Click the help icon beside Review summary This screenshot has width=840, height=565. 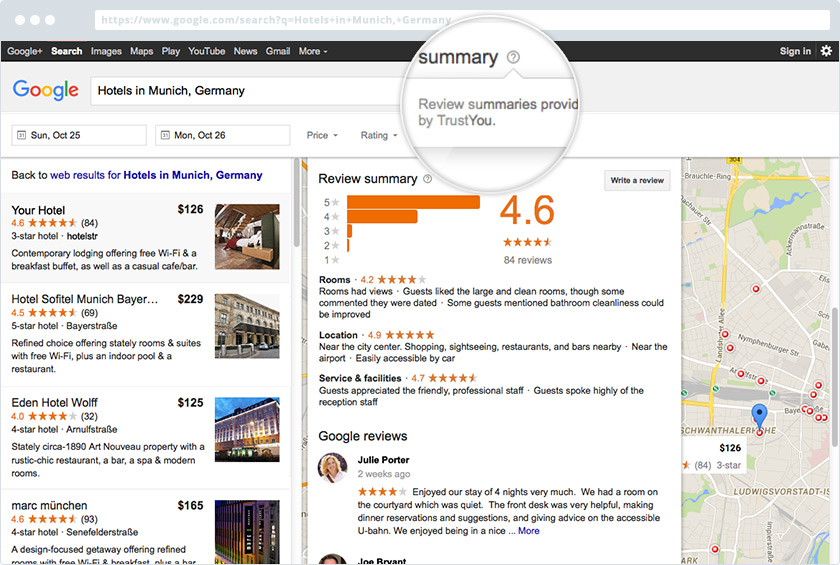coord(428,179)
